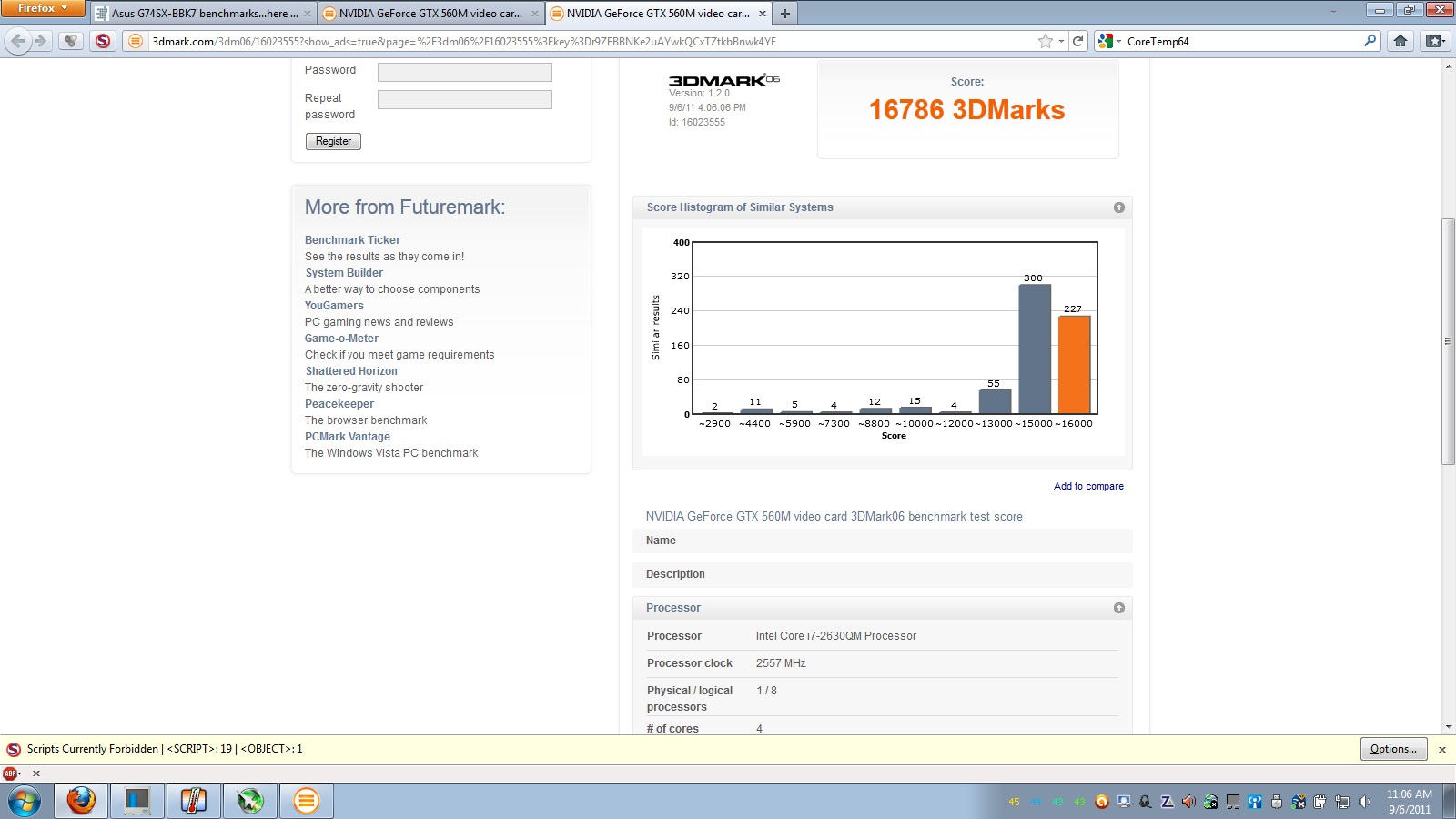Switch to Asus G74SX-BBK7 benchmarks tab
Screen dimensions: 1456x819
(204, 14)
